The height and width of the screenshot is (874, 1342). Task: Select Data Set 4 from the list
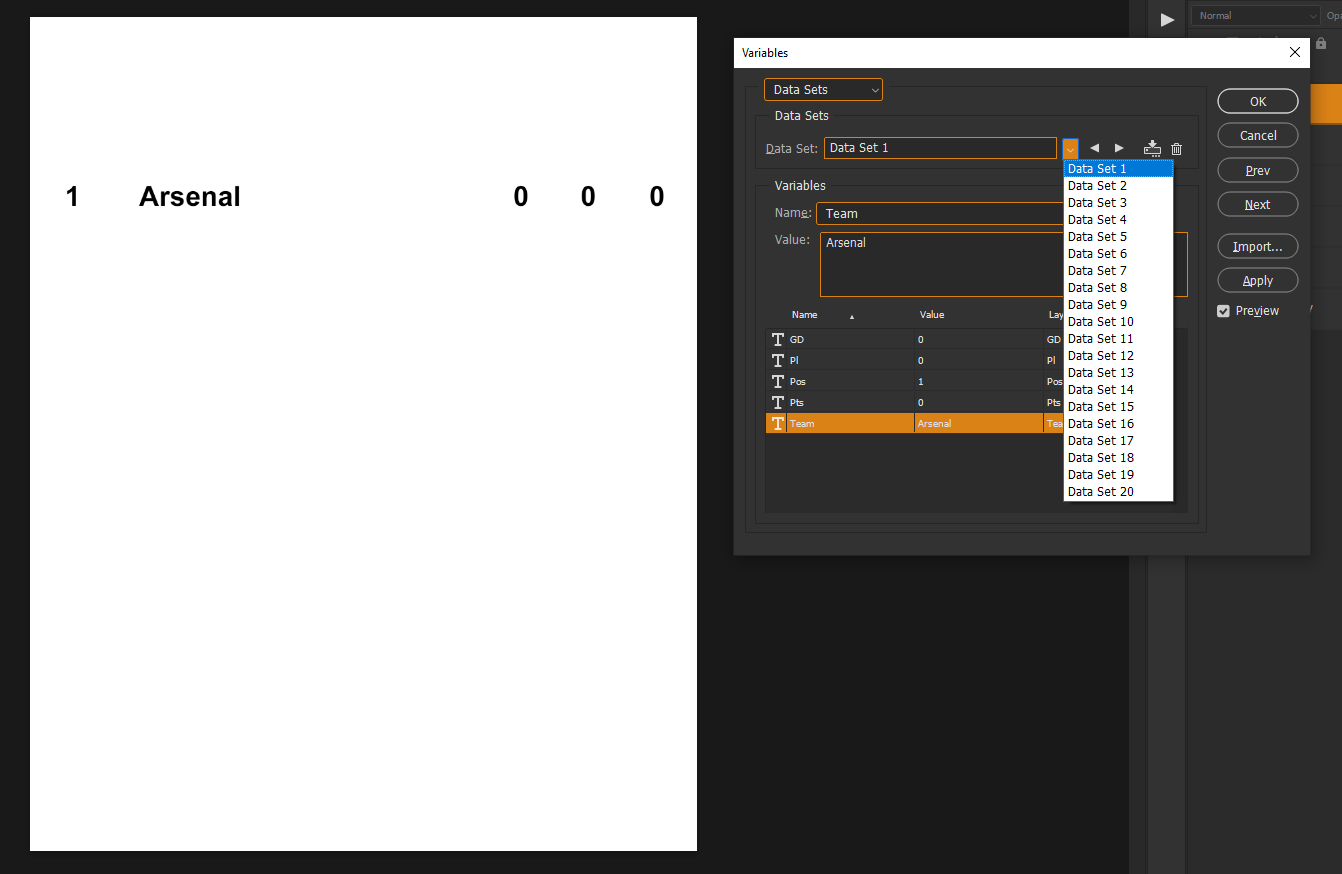click(x=1118, y=220)
